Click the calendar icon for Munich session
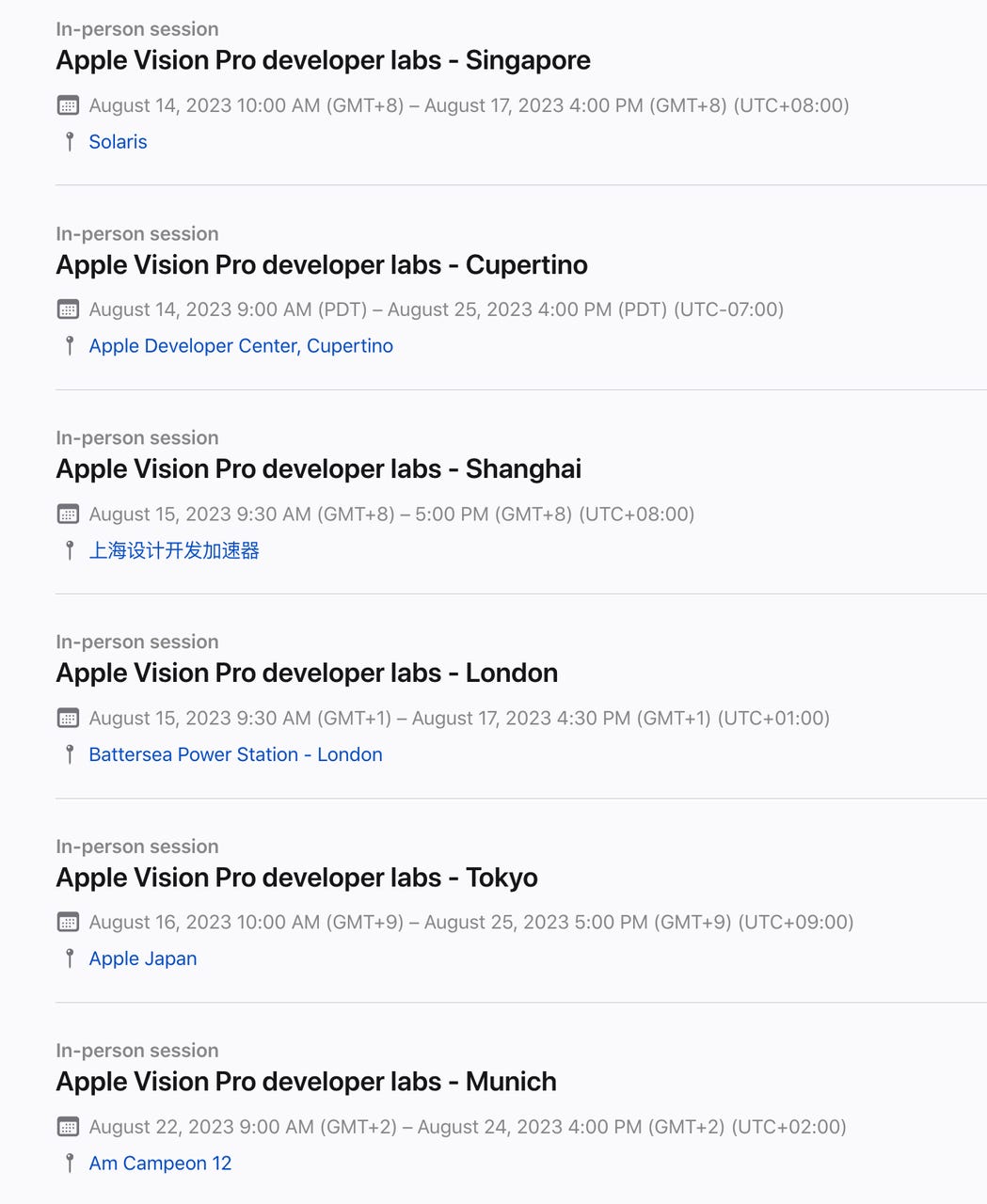 [x=68, y=1127]
